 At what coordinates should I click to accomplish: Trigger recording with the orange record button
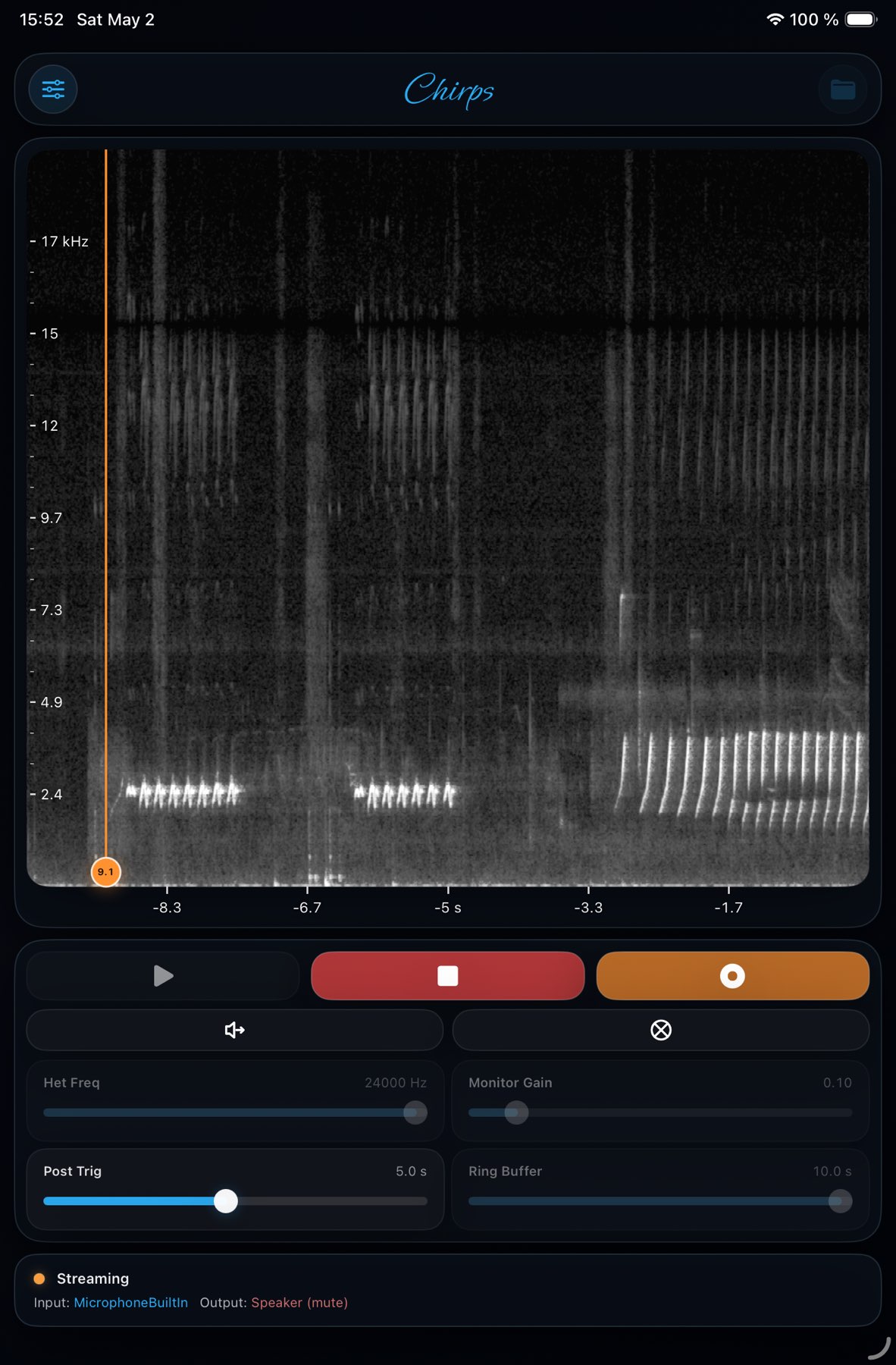(x=732, y=976)
